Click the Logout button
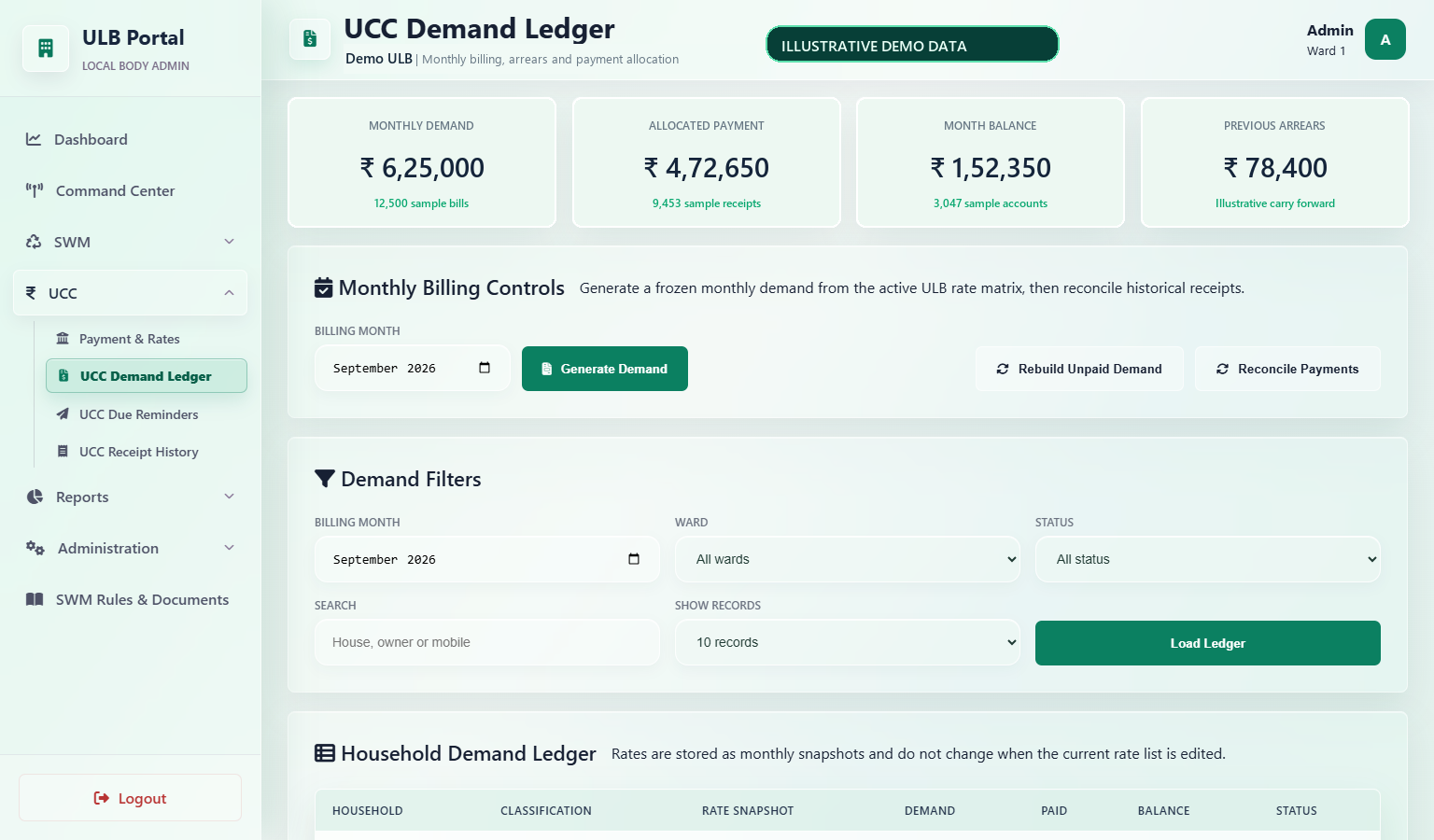Screen dimensions: 1434x840 [x=131, y=798]
